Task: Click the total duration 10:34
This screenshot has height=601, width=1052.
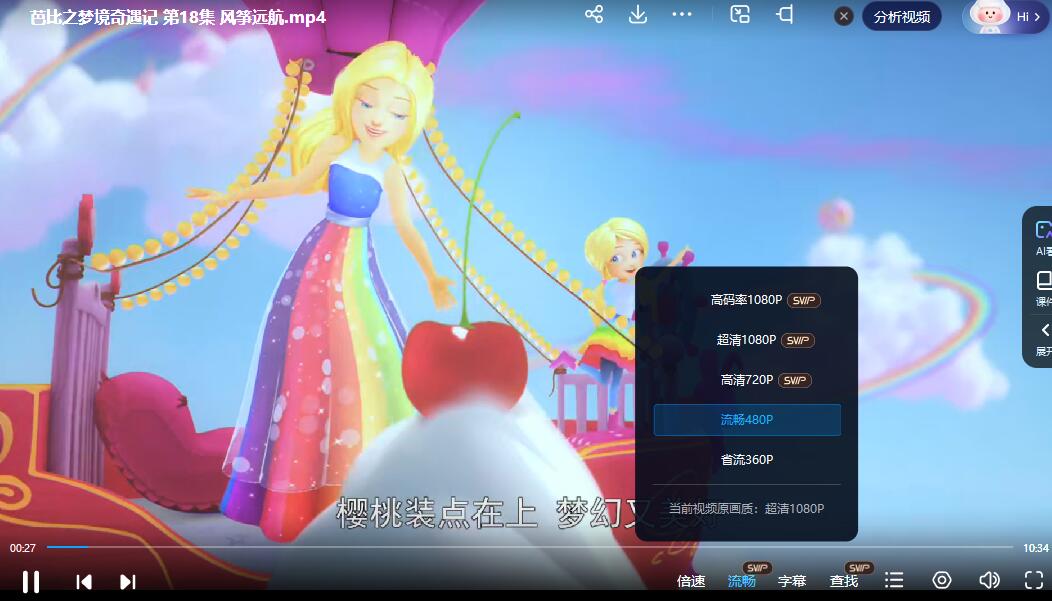Action: pos(1035,548)
